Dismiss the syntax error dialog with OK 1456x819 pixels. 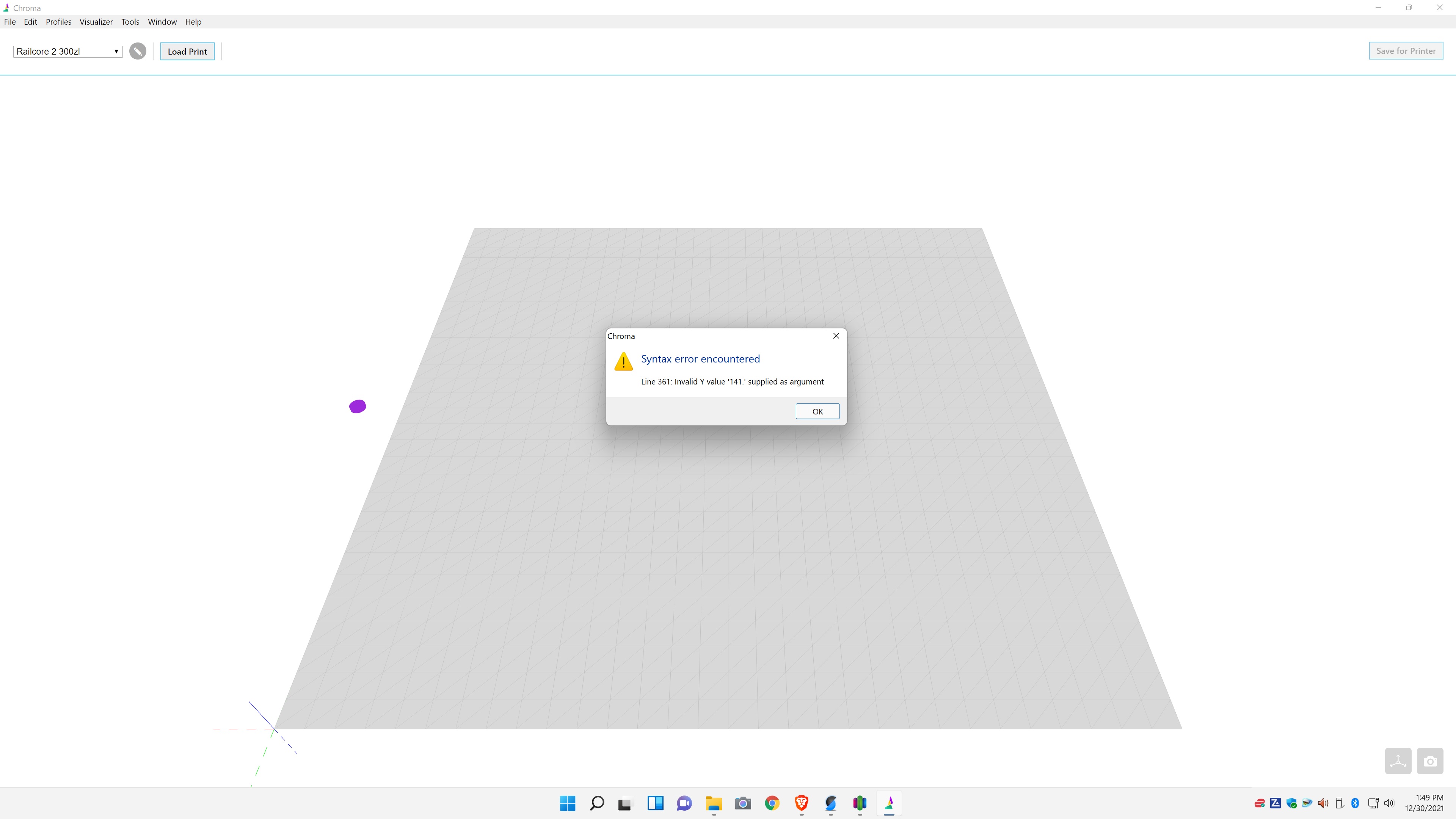tap(817, 411)
